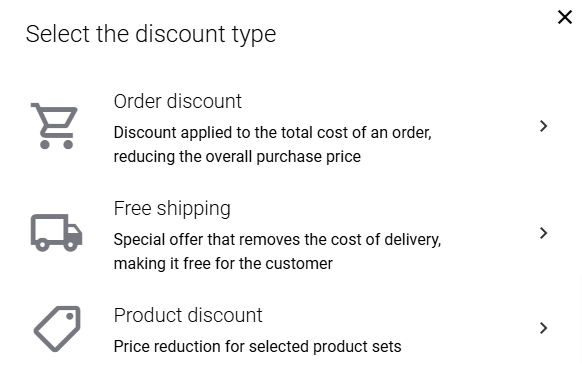Image resolution: width=582 pixels, height=389 pixels.
Task: Choose the order-level discount option row
Action: [290, 126]
